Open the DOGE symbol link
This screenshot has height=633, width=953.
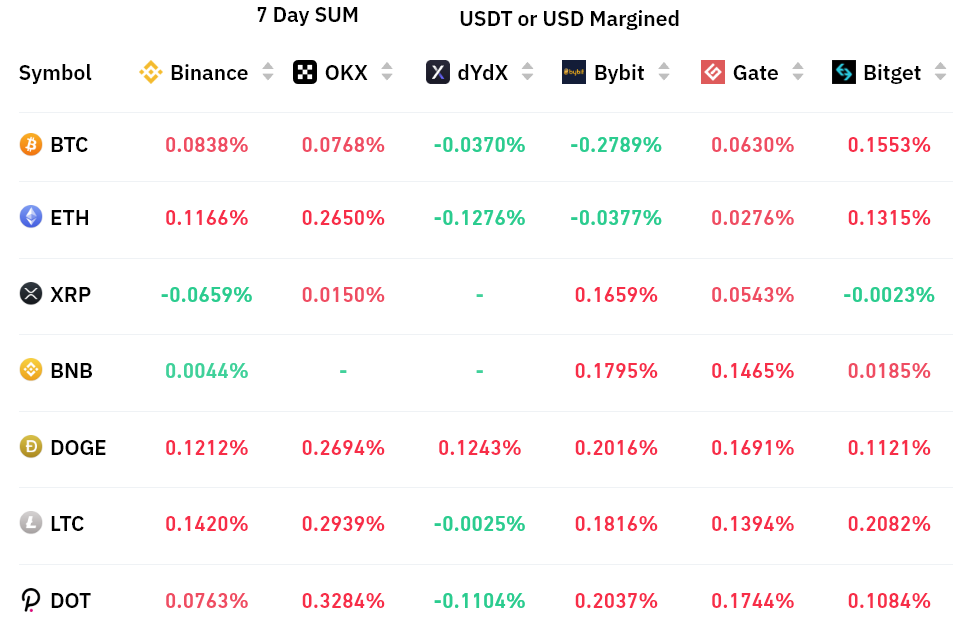pos(78,447)
